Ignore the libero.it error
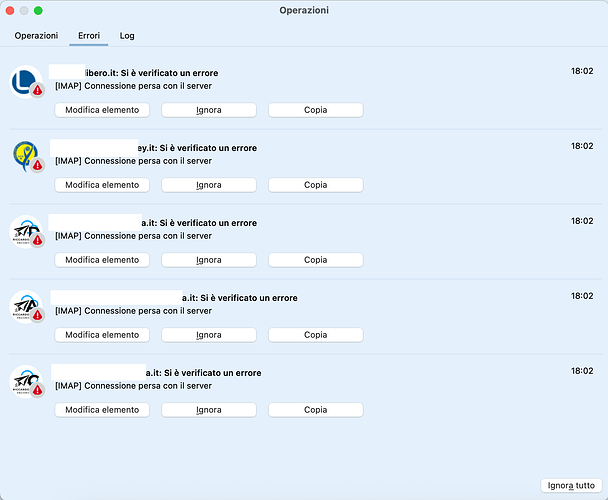 click(x=209, y=110)
